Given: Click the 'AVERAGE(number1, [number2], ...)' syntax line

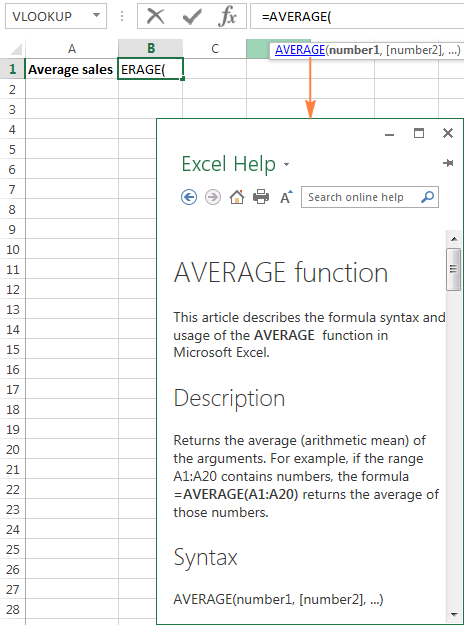Looking at the screenshot, I should (x=278, y=599).
